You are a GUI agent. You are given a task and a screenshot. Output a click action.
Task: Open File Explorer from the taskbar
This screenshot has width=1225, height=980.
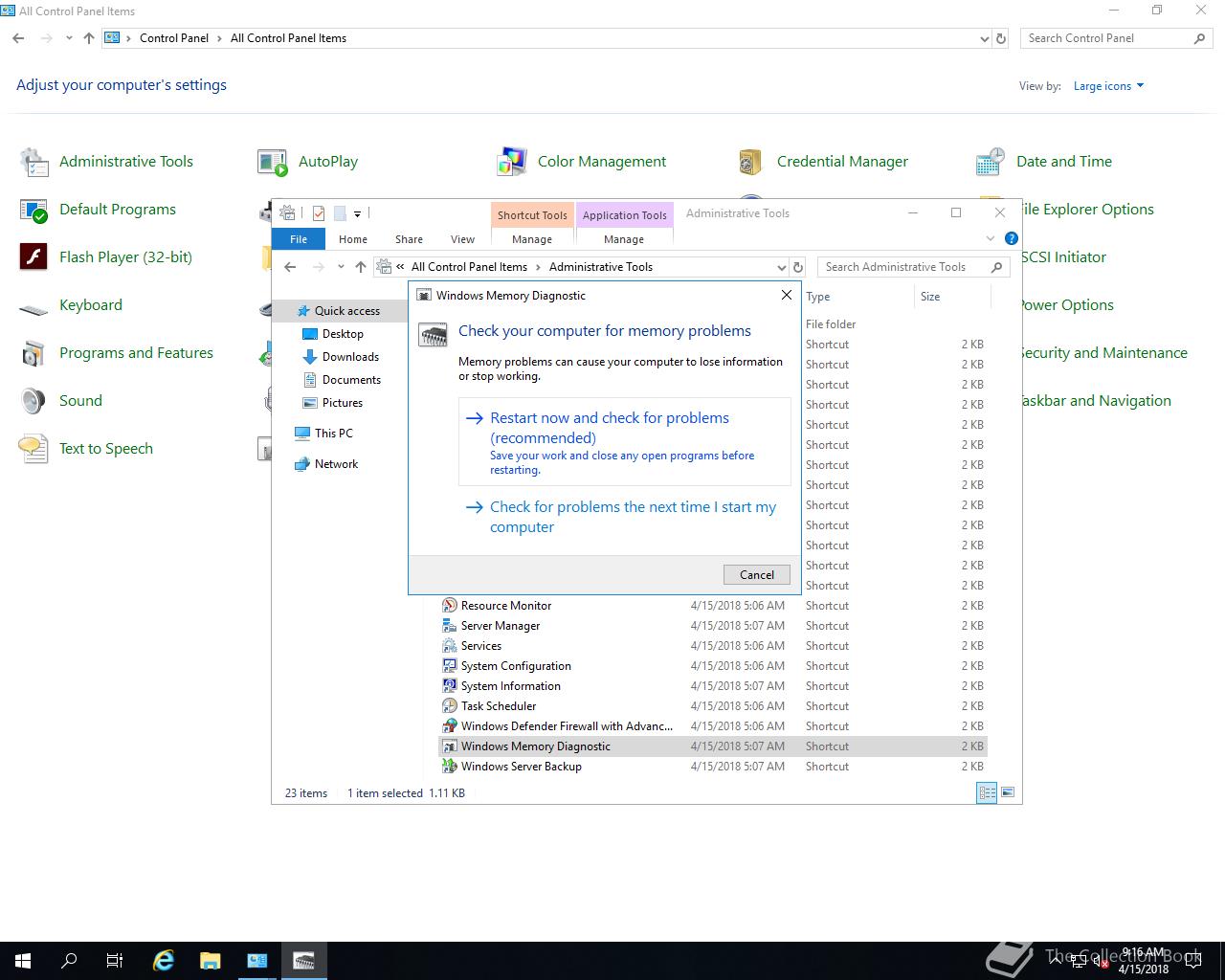210,961
